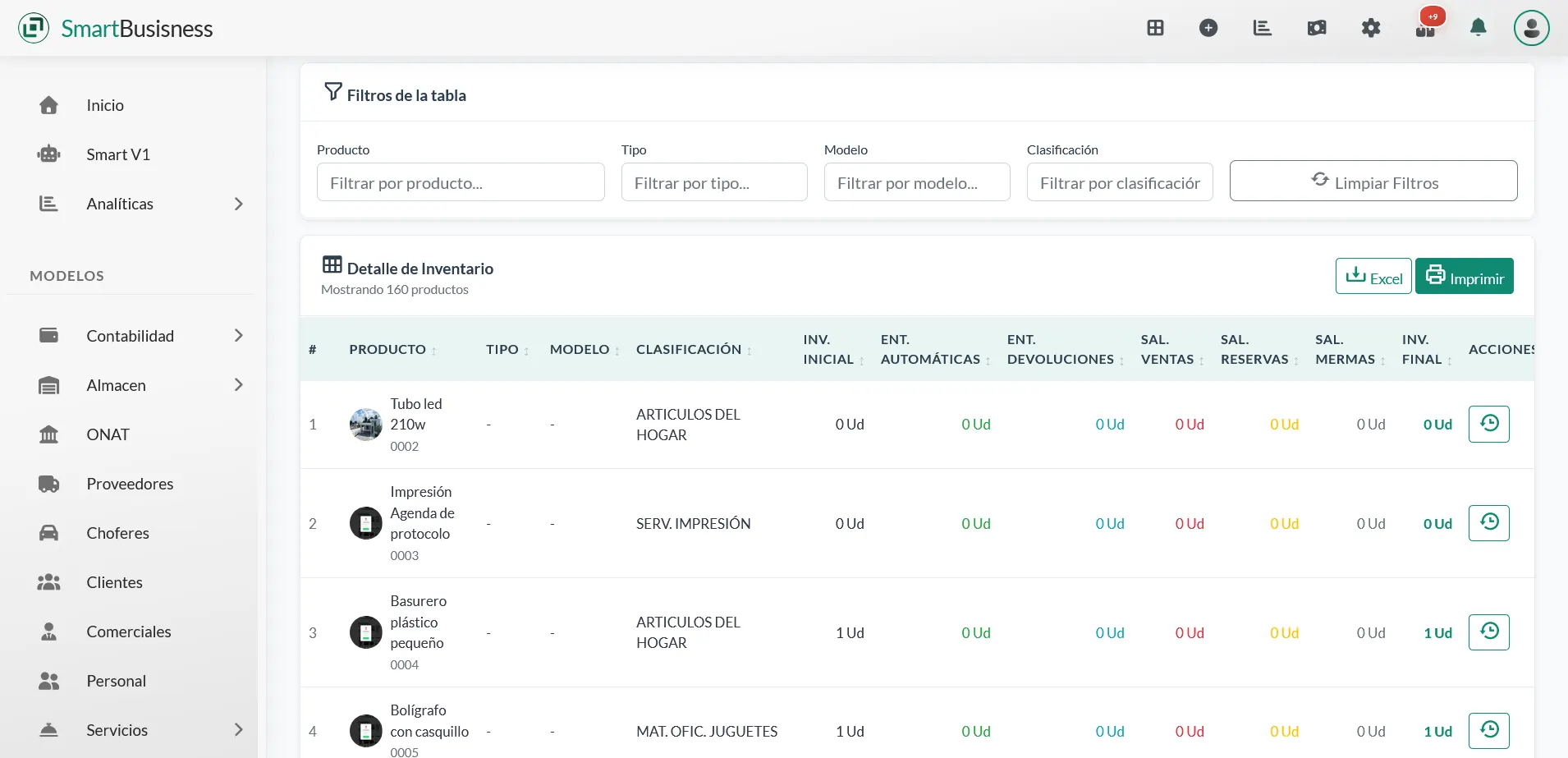Sort by MODELO column
Screen dimensions: 1568x758
click(585, 349)
